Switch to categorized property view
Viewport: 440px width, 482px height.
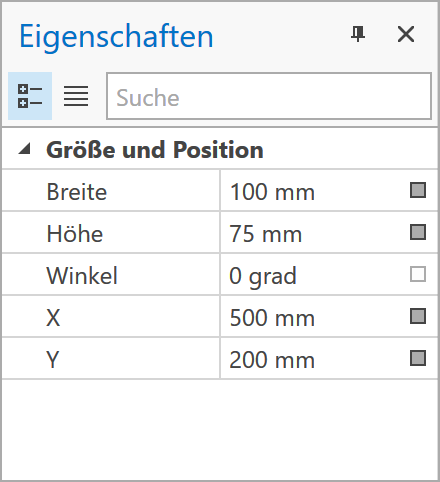[30, 96]
